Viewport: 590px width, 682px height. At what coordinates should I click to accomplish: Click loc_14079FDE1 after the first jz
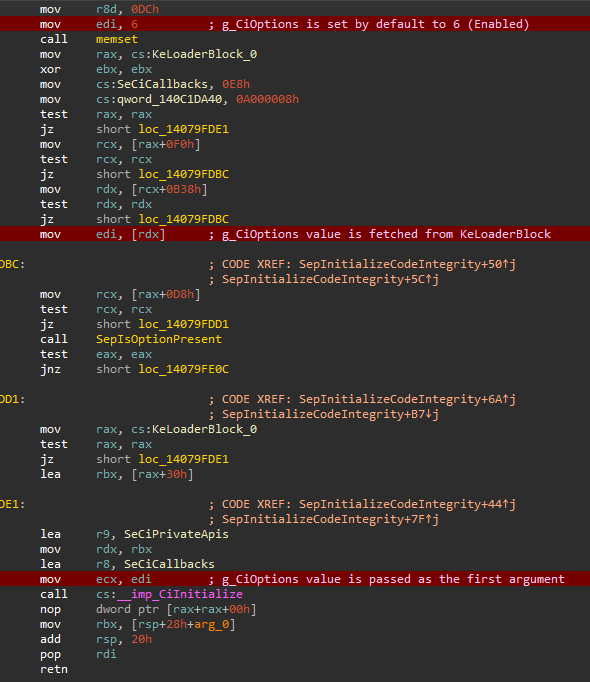coord(184,129)
